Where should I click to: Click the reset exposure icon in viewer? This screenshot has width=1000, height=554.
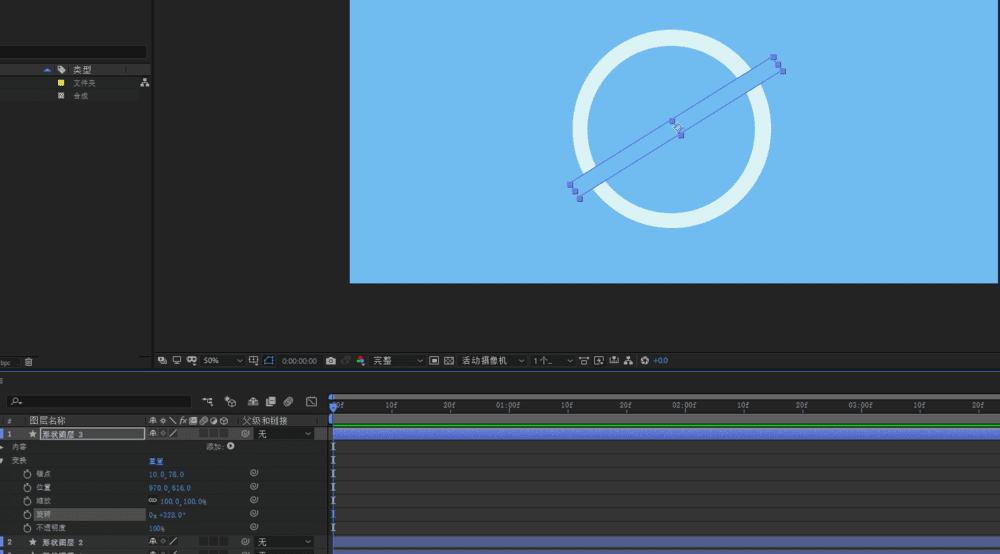(645, 360)
